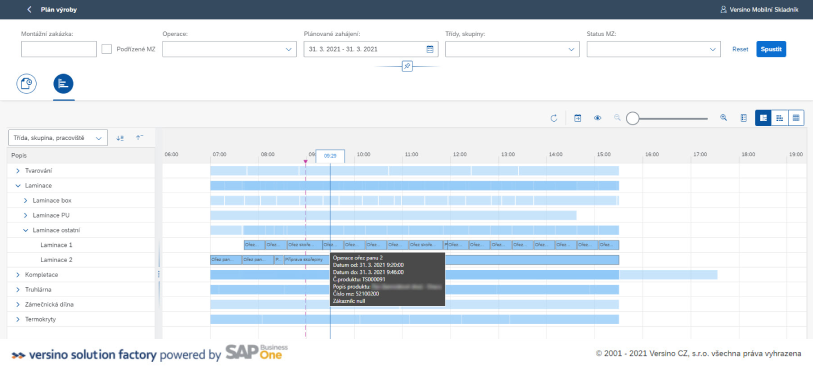Reset the filters with the Reset link

click(740, 49)
